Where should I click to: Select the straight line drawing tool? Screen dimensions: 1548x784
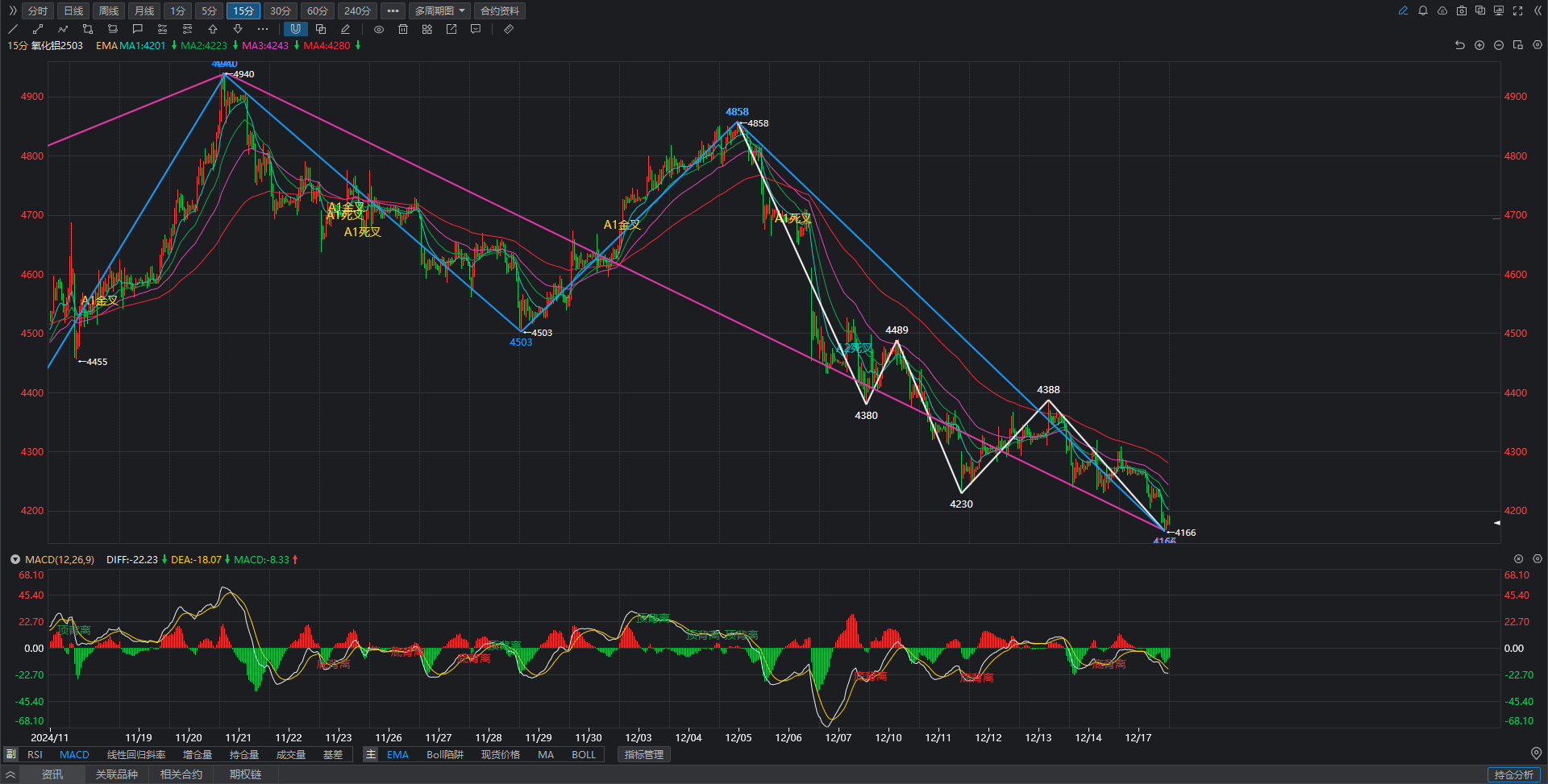pyautogui.click(x=13, y=29)
